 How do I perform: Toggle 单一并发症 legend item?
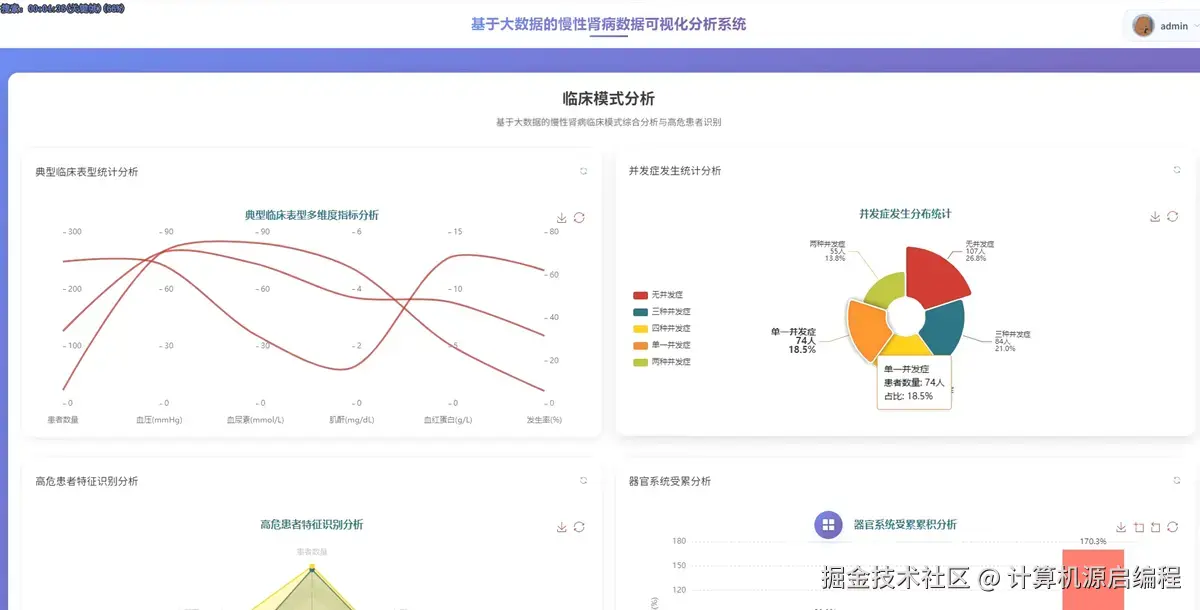tap(661, 345)
